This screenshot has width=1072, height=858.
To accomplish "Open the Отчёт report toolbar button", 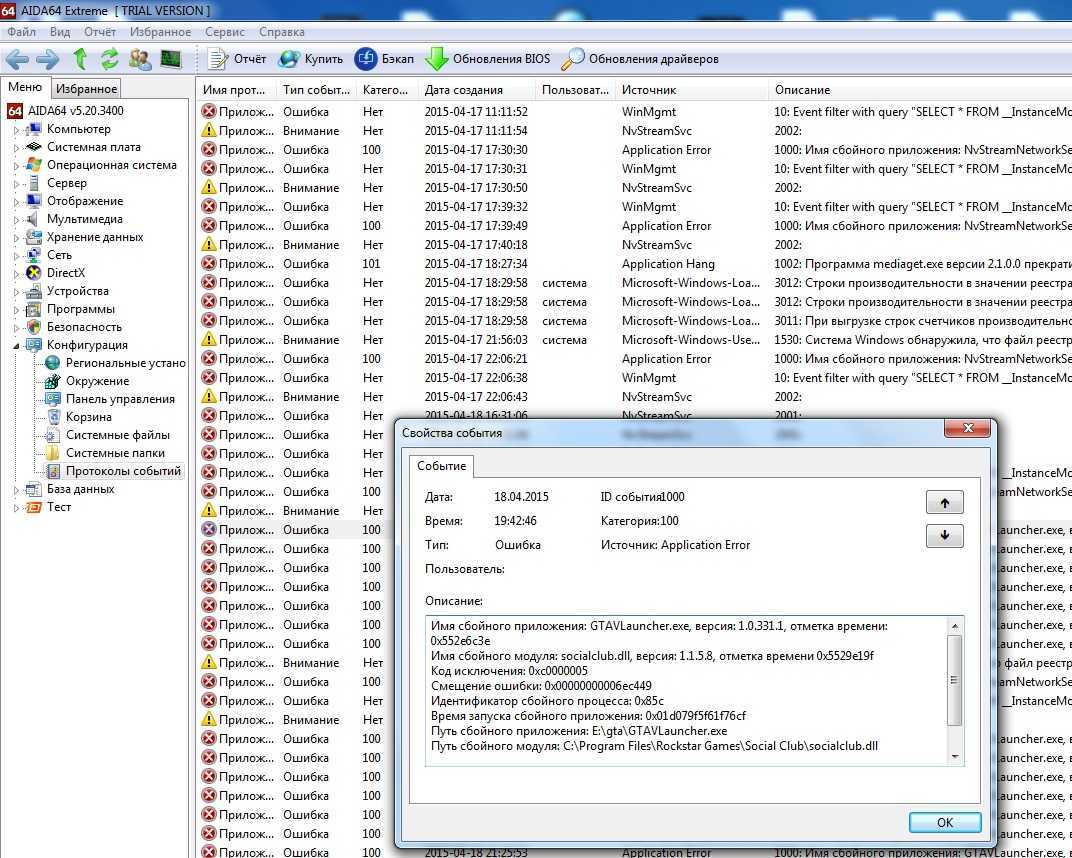I will (237, 59).
